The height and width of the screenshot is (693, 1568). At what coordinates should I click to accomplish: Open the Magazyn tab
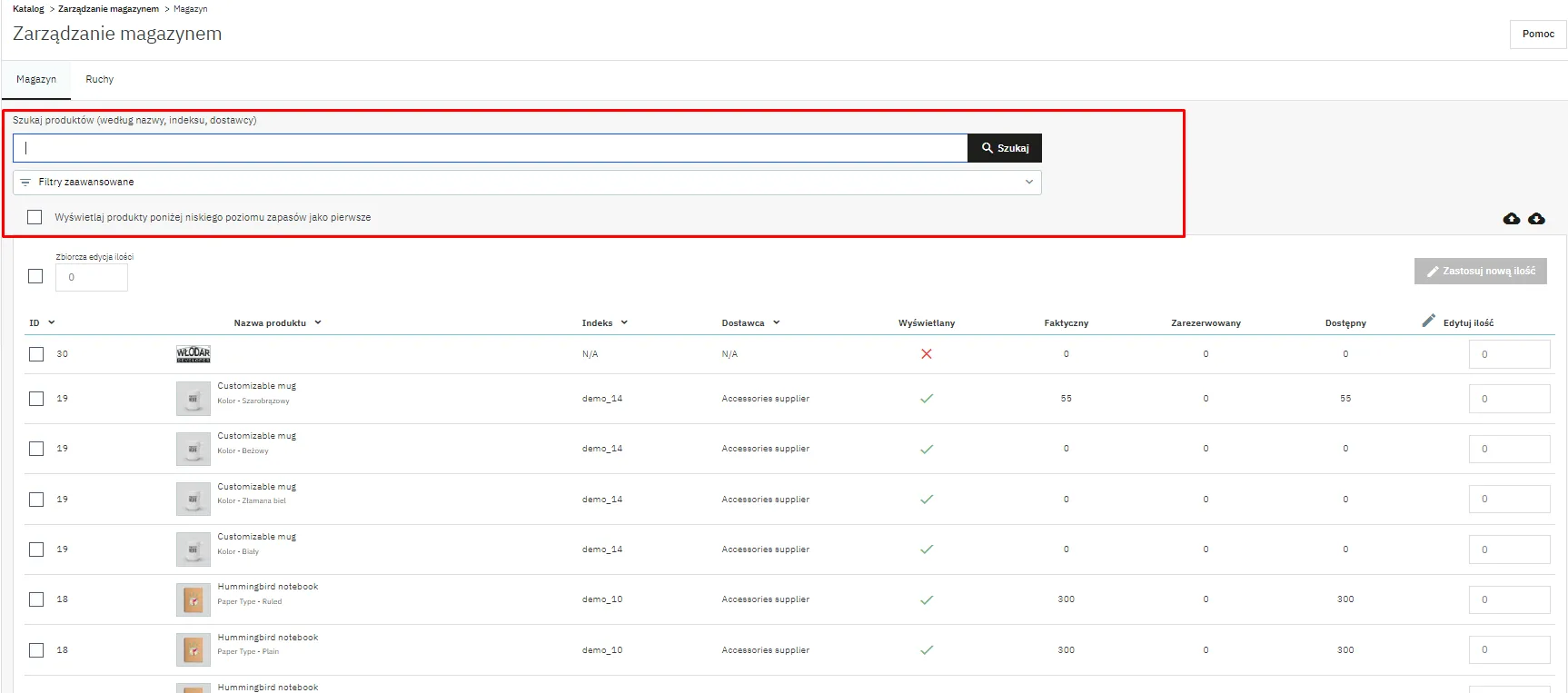click(x=36, y=80)
